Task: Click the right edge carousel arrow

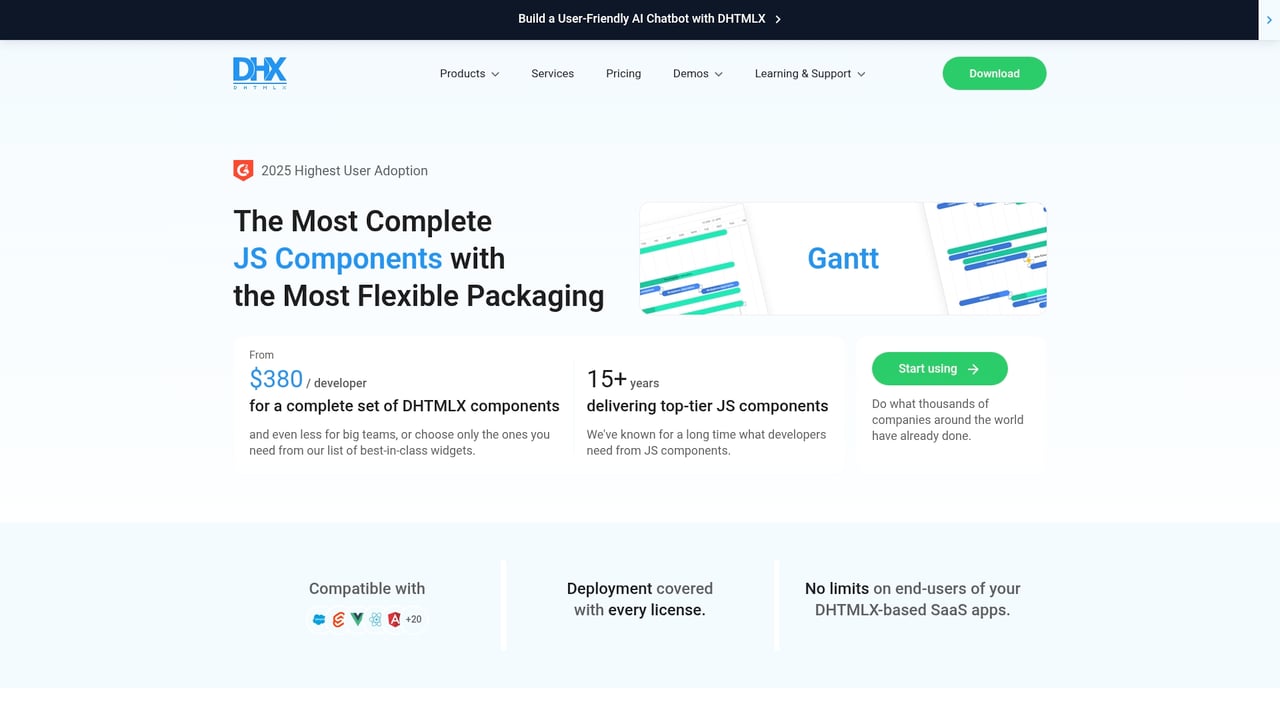Action: 1270,19
